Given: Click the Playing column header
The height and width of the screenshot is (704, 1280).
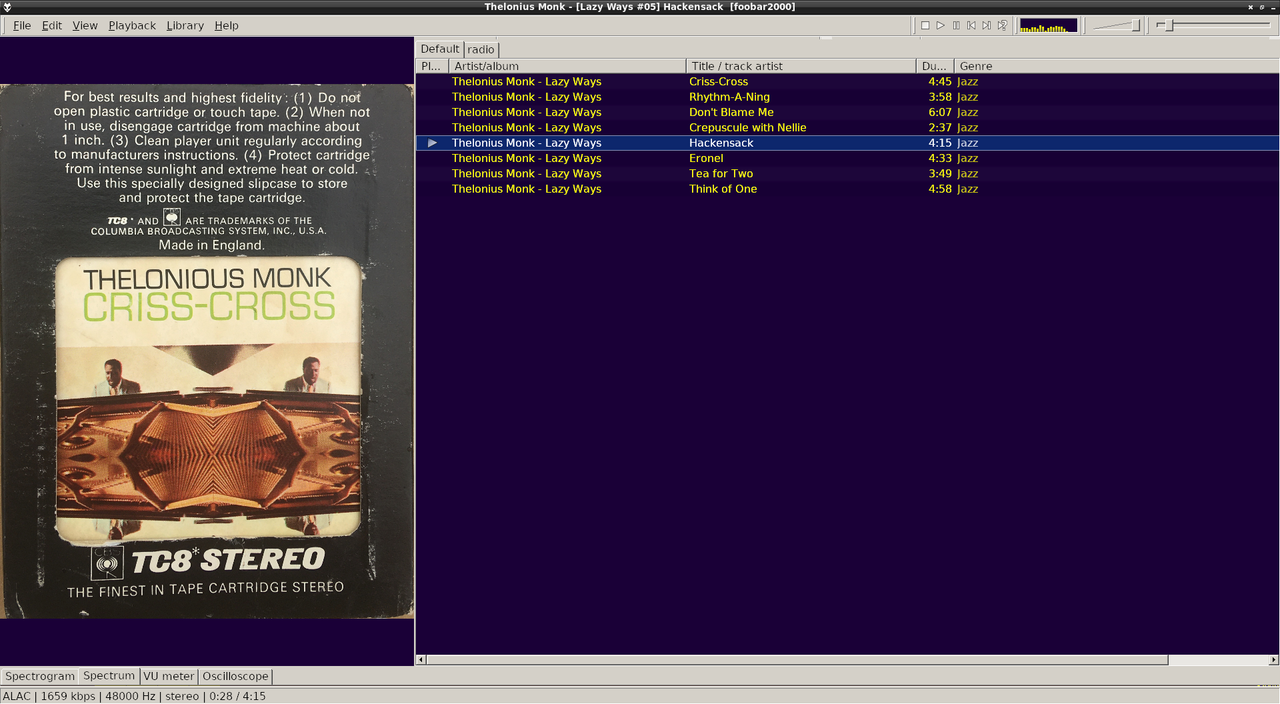Looking at the screenshot, I should click(x=432, y=66).
